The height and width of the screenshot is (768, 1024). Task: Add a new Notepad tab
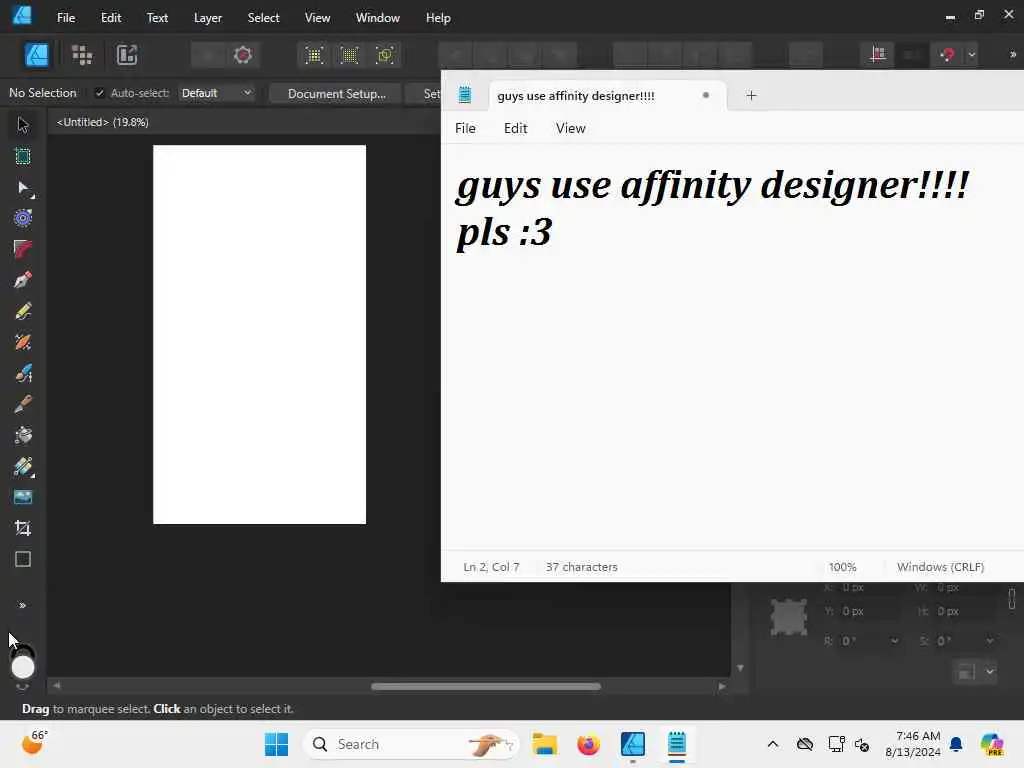(751, 95)
